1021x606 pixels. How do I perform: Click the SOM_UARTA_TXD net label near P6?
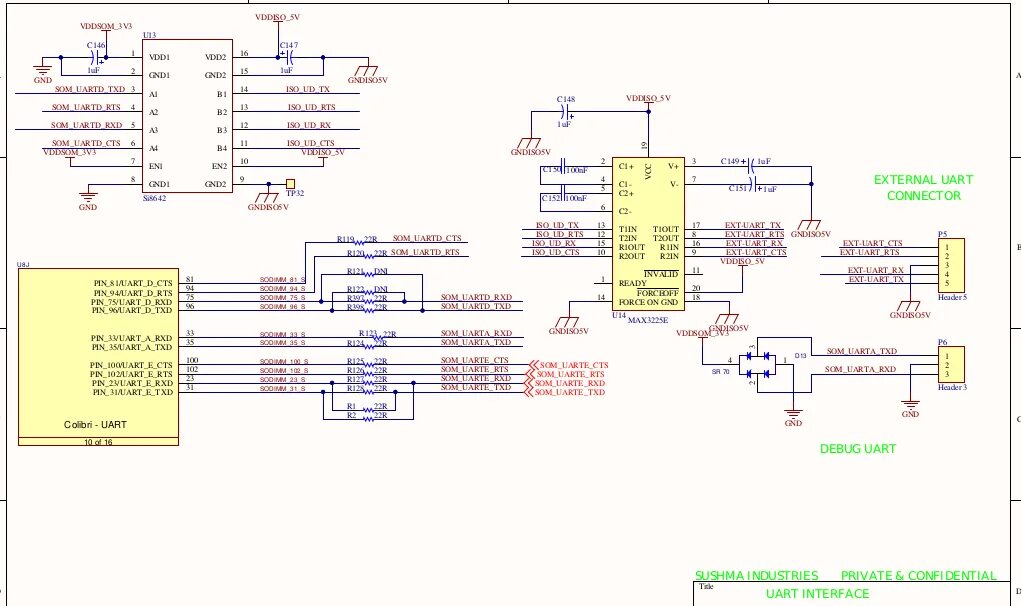point(861,351)
